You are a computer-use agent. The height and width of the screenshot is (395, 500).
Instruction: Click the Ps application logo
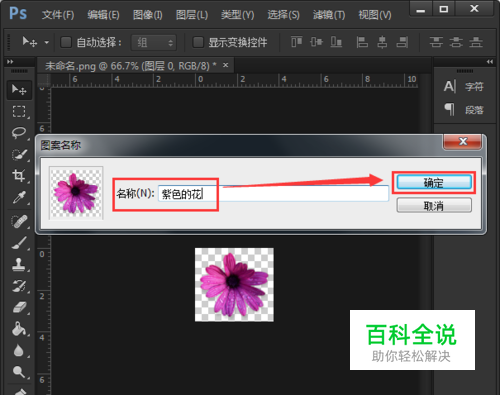coord(18,14)
